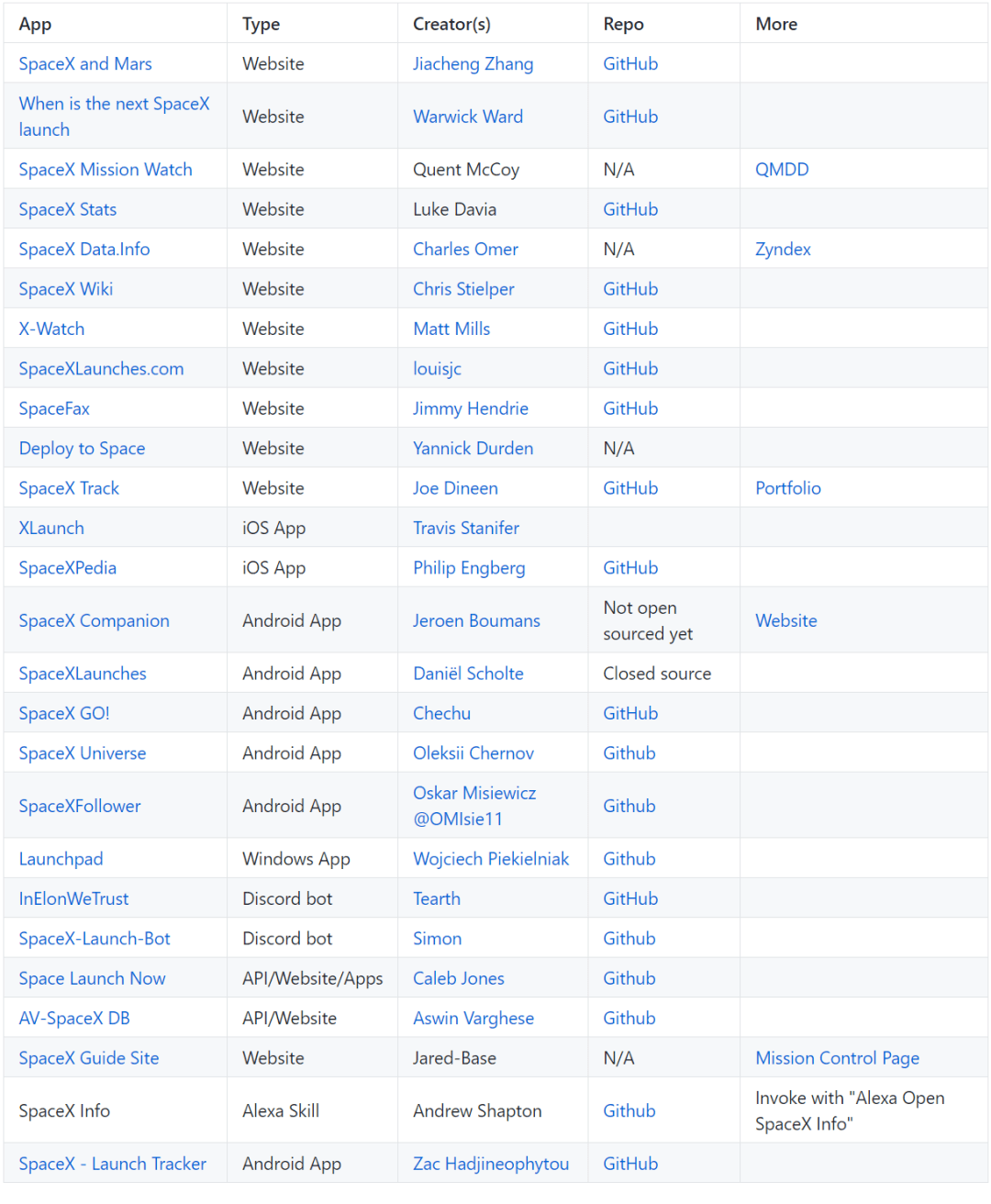Open the SpaceX Stats app link
The width and height of the screenshot is (991, 1204).
(68, 209)
